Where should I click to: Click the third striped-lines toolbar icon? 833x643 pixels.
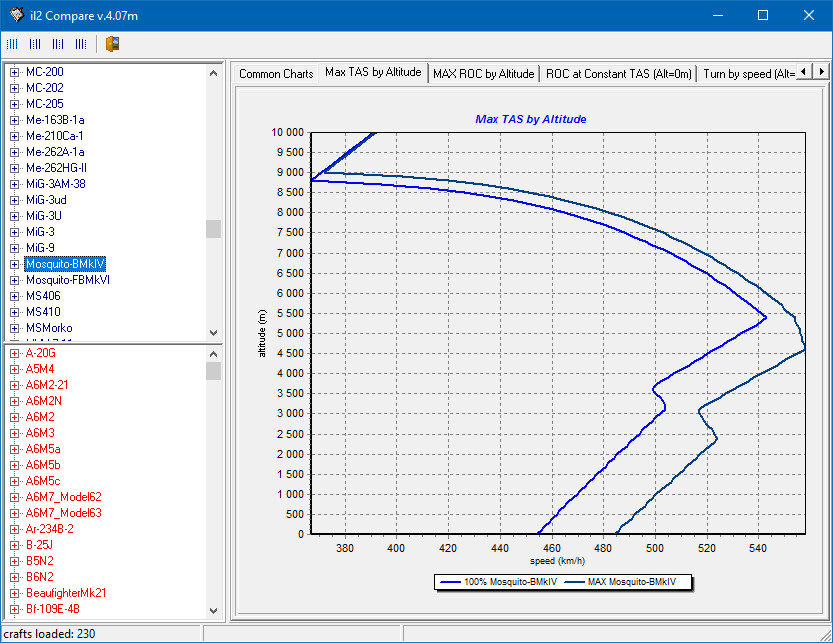tap(58, 44)
